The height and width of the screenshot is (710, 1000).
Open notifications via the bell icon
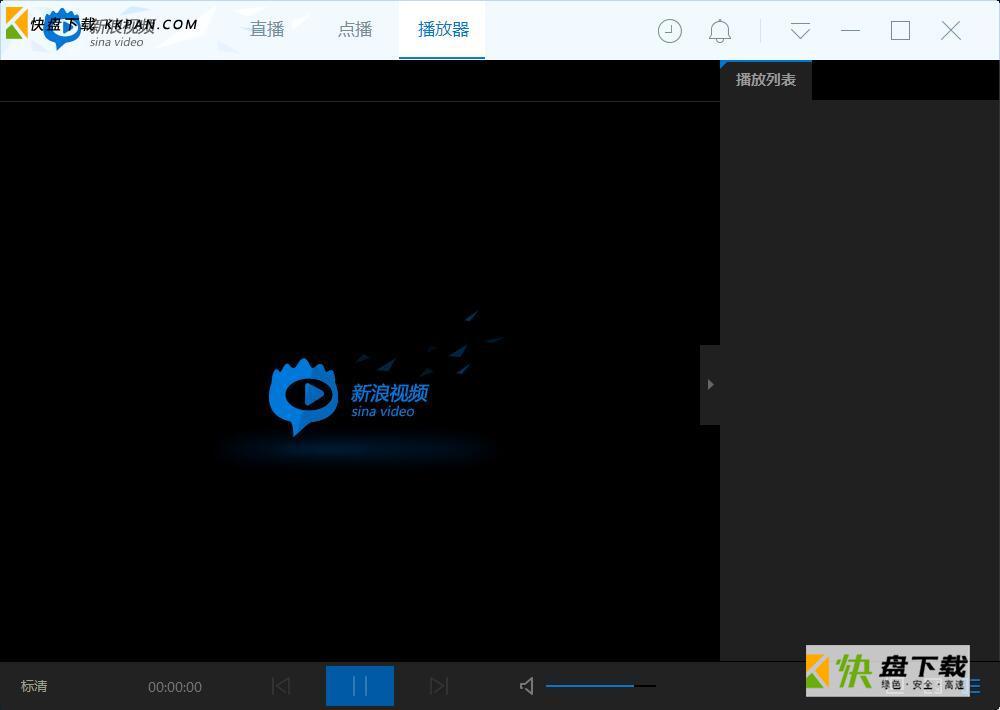click(719, 31)
